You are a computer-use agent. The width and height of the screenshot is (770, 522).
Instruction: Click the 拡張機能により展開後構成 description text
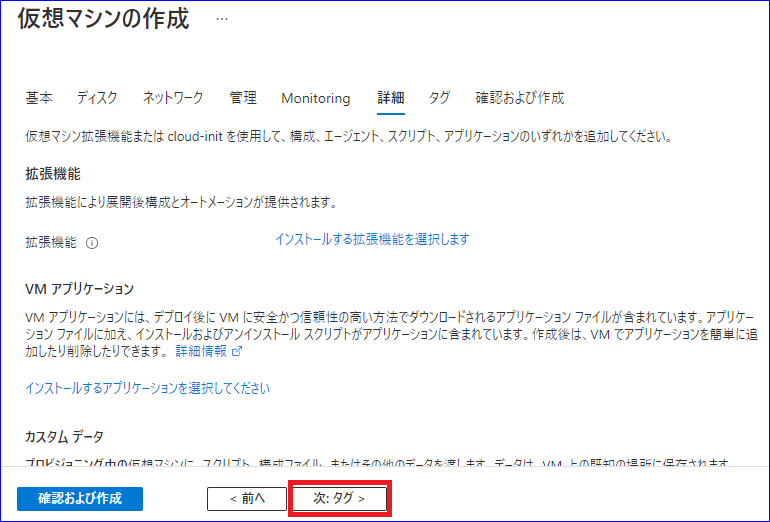(x=181, y=202)
